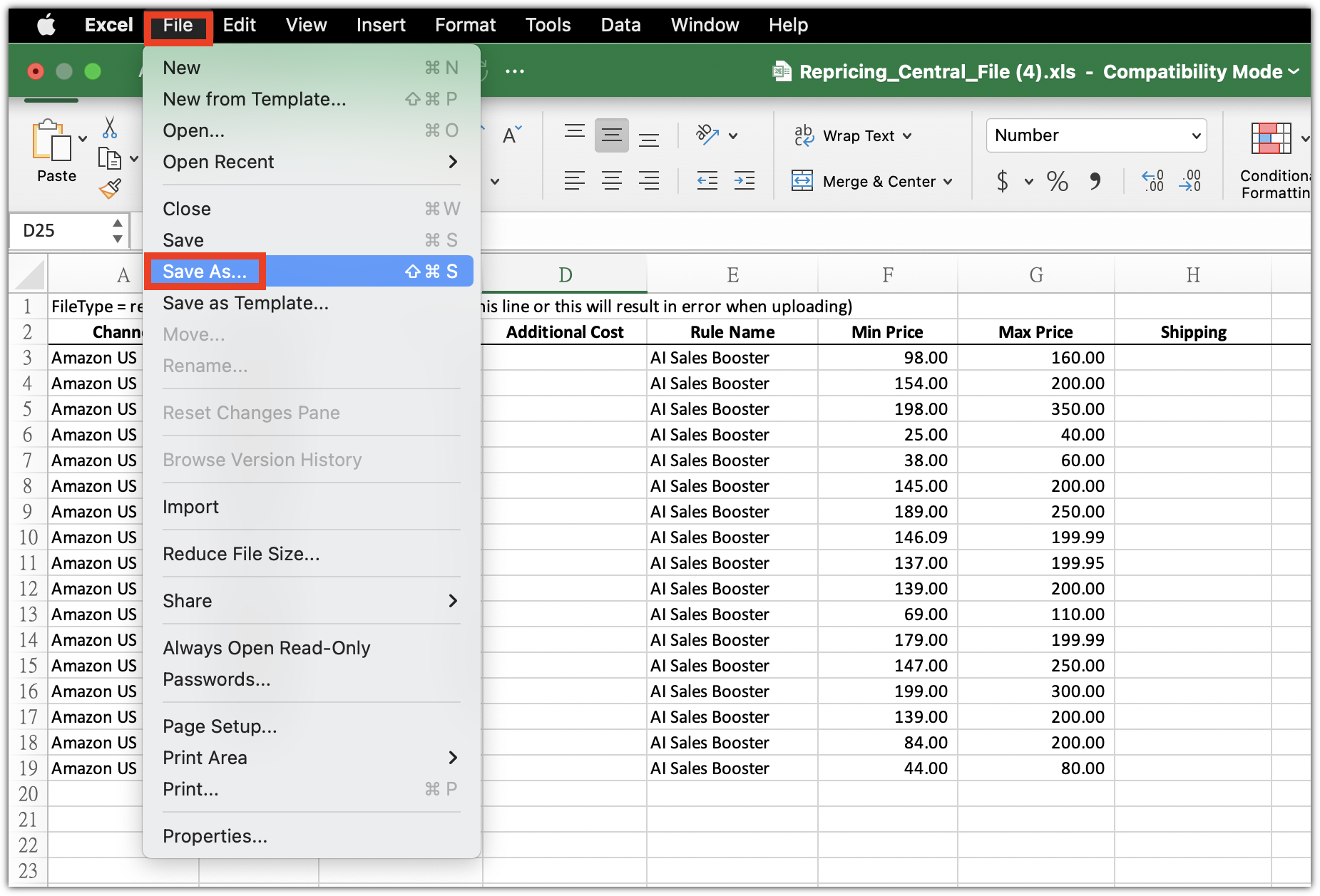Open Compatibility Mode title dropdown
Image resolution: width=1320 pixels, height=896 pixels.
click(x=1294, y=71)
